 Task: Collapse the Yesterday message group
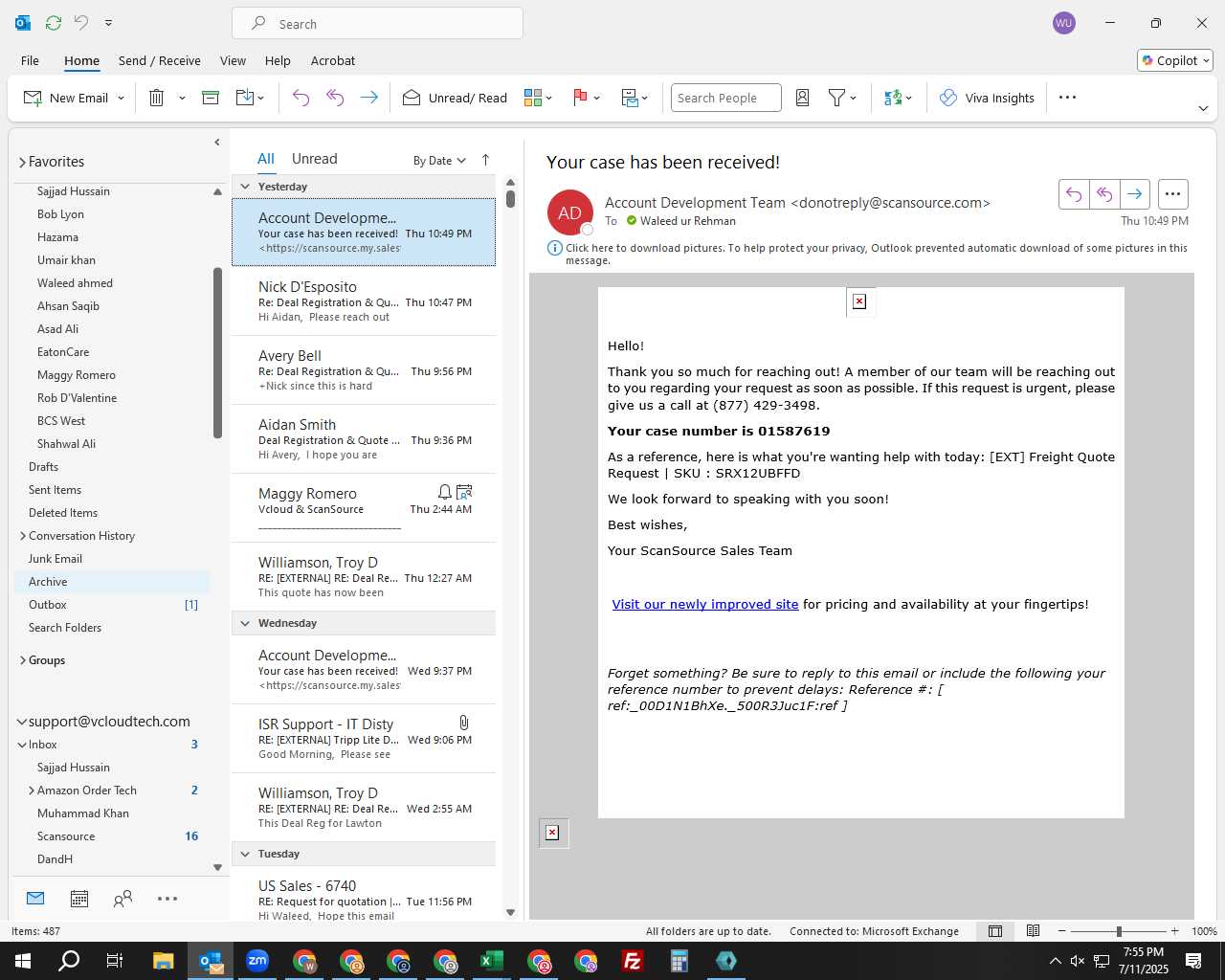point(245,187)
